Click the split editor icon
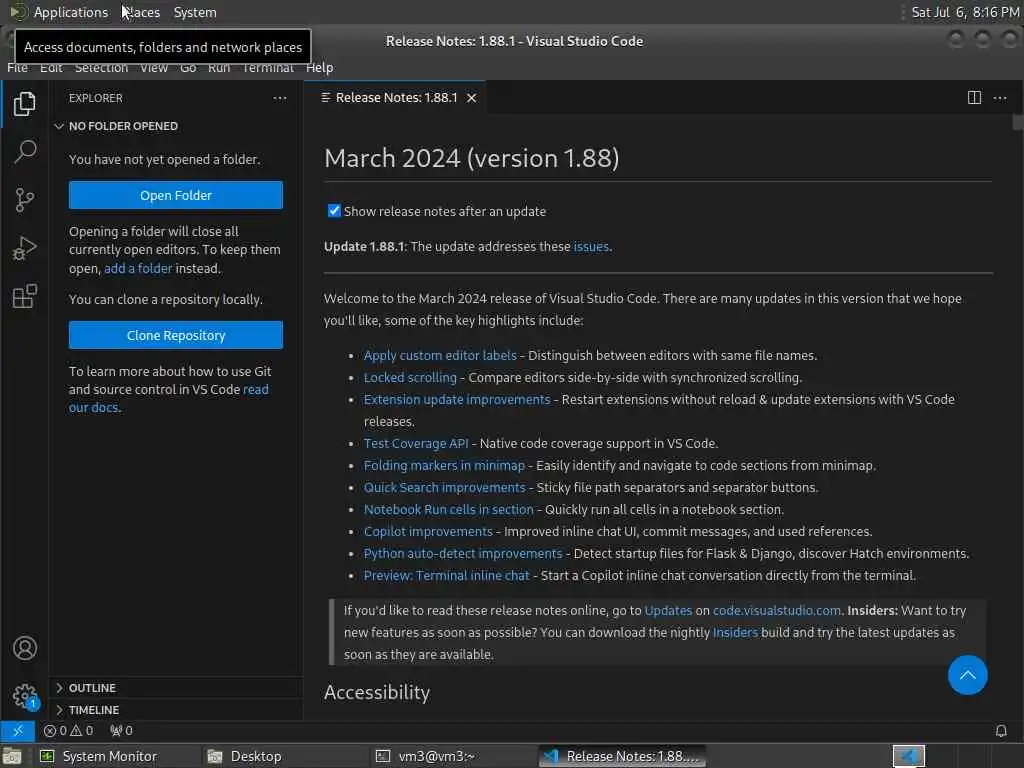This screenshot has width=1024, height=768. (974, 98)
